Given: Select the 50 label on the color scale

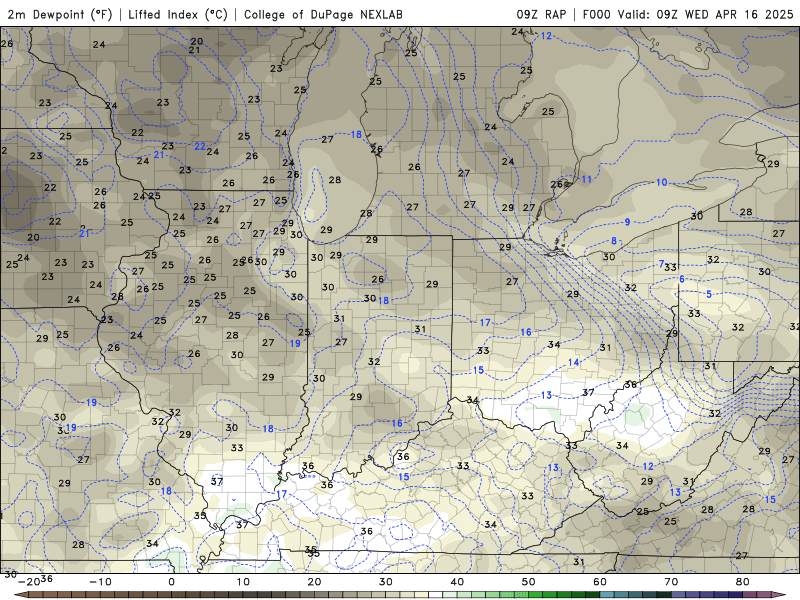Looking at the screenshot, I should (529, 582).
